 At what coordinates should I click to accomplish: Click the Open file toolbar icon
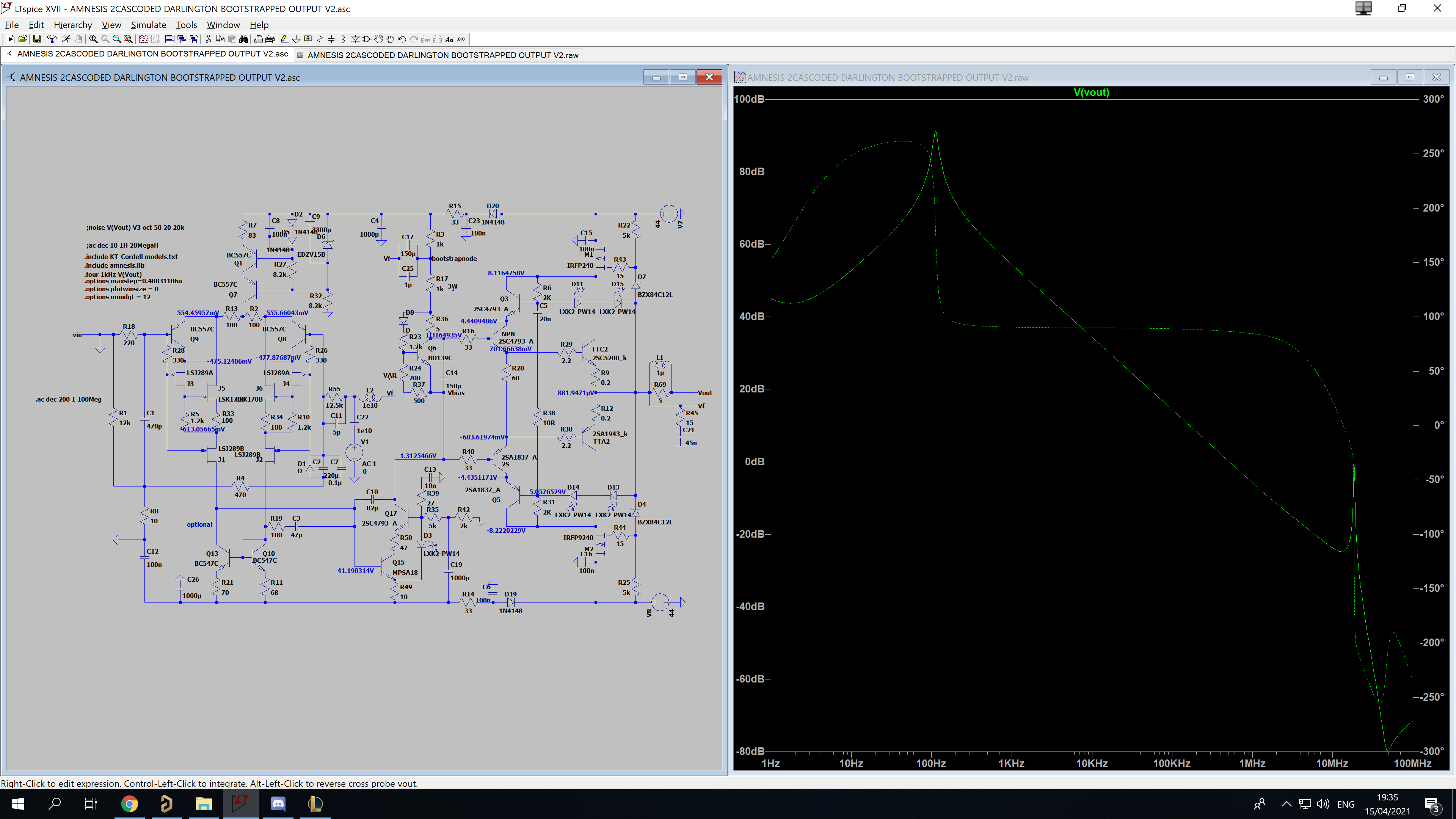tap(23, 39)
